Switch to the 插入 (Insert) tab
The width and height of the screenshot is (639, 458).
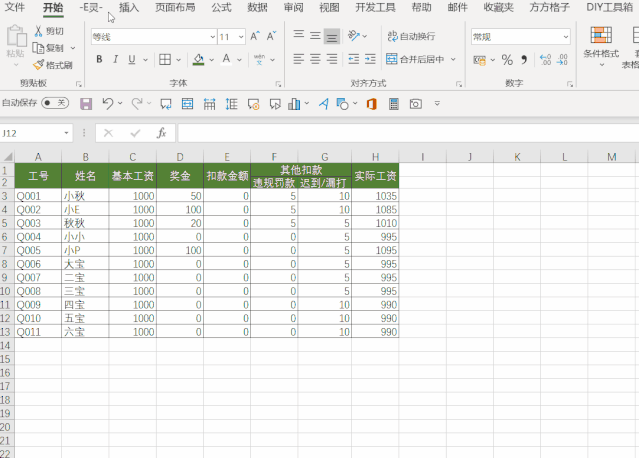[129, 7]
